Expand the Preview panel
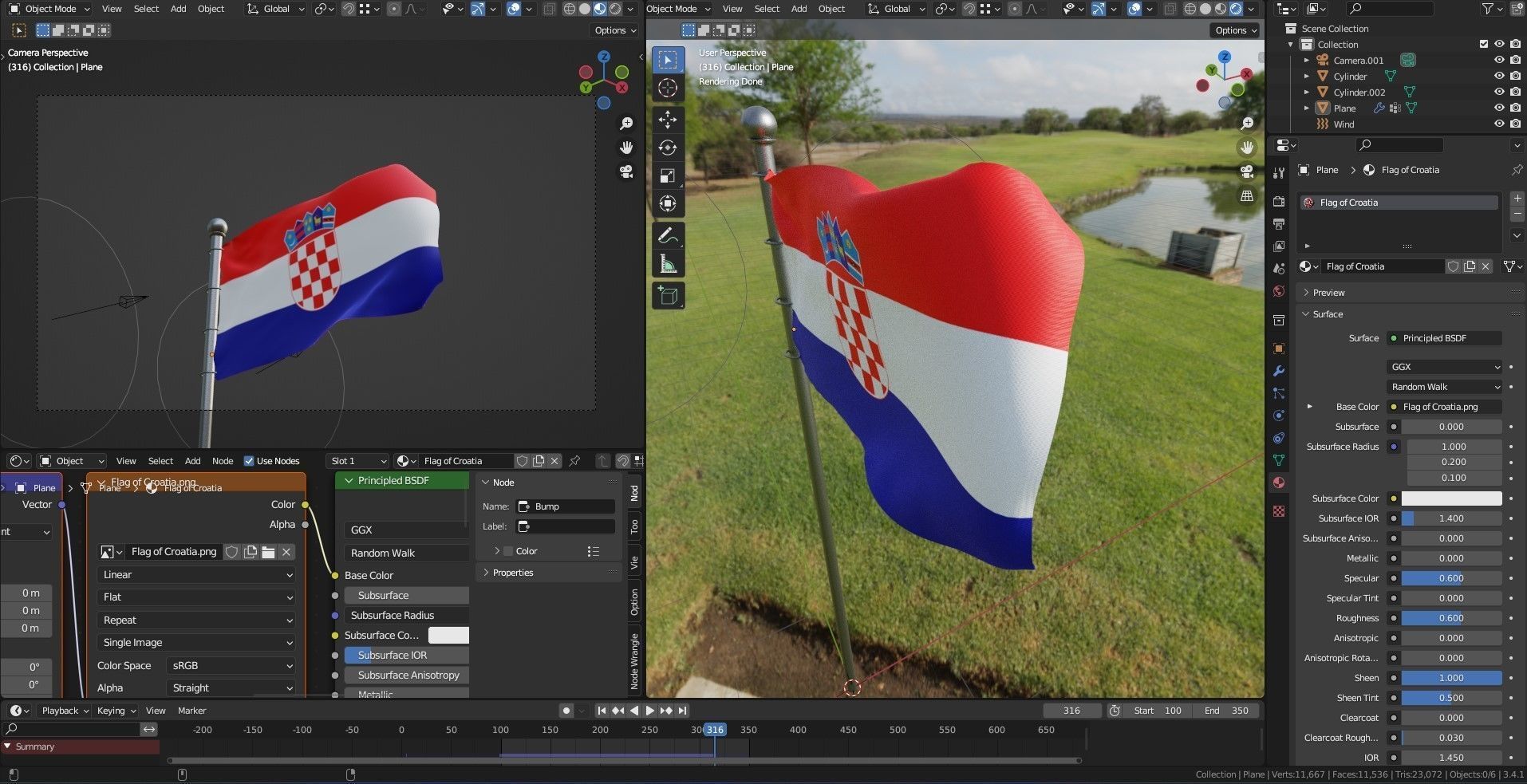1527x784 pixels. pos(1328,293)
